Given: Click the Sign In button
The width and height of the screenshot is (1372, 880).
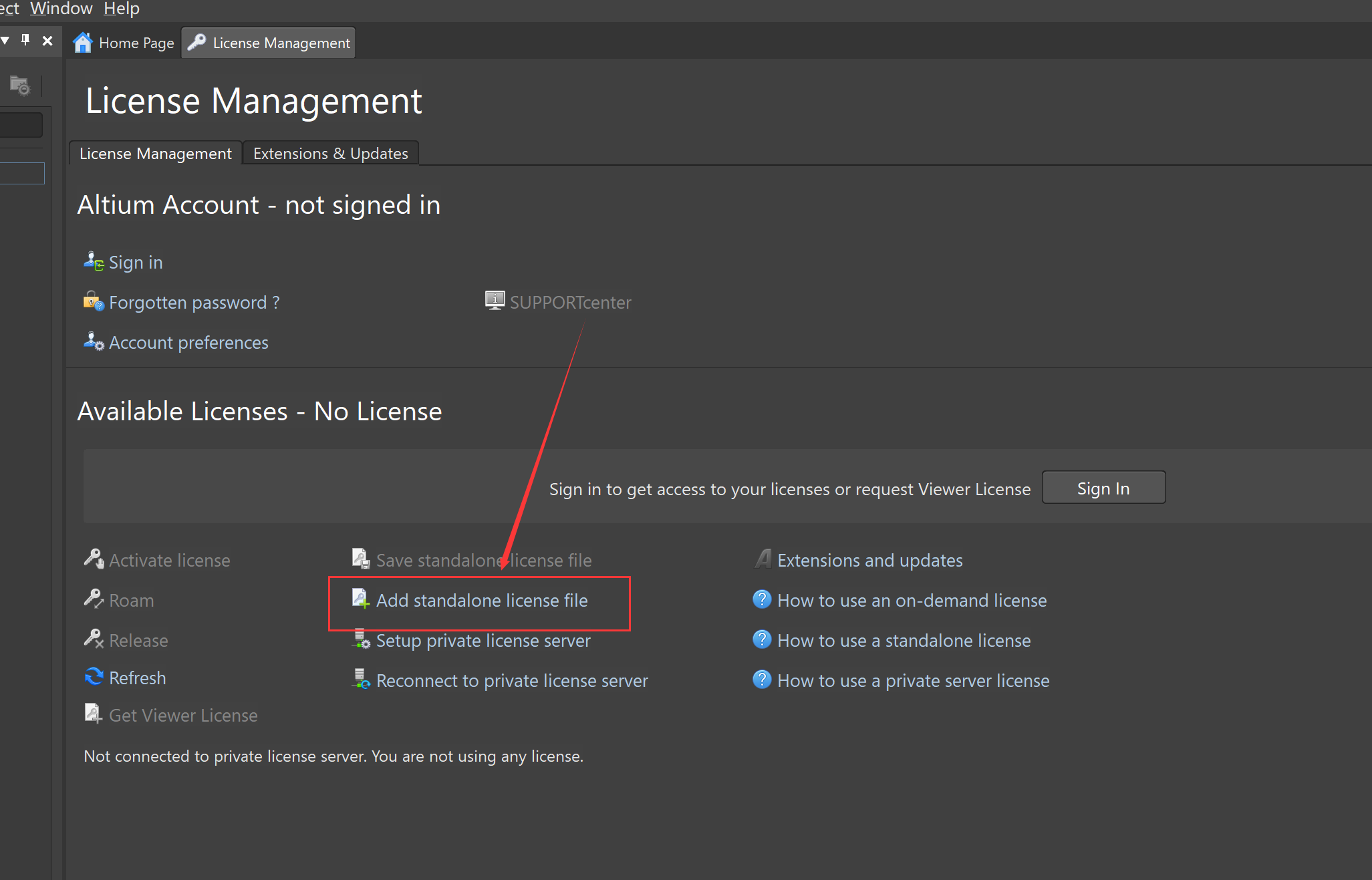Looking at the screenshot, I should (1103, 488).
